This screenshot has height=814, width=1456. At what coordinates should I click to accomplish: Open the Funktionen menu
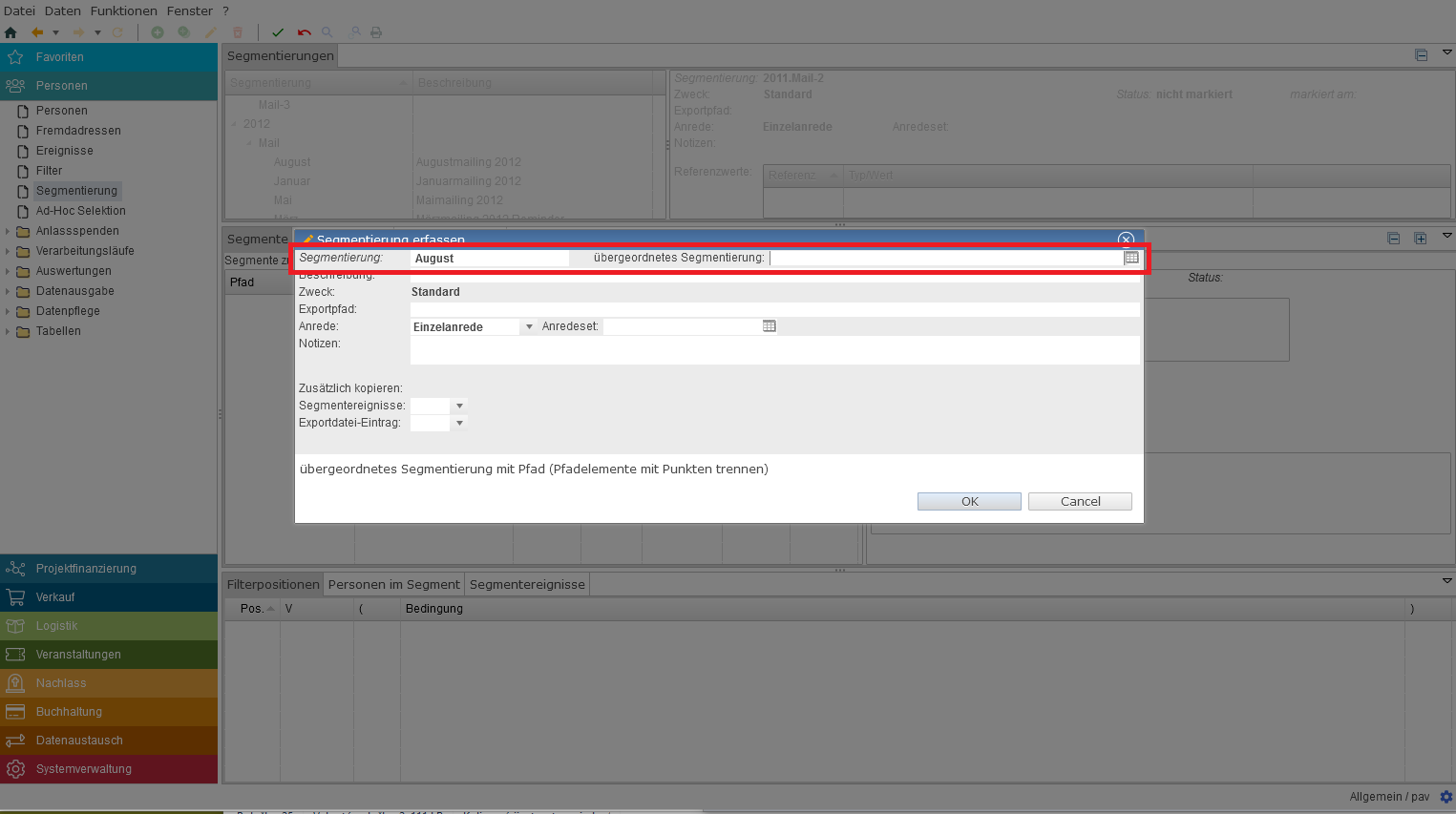coord(123,10)
